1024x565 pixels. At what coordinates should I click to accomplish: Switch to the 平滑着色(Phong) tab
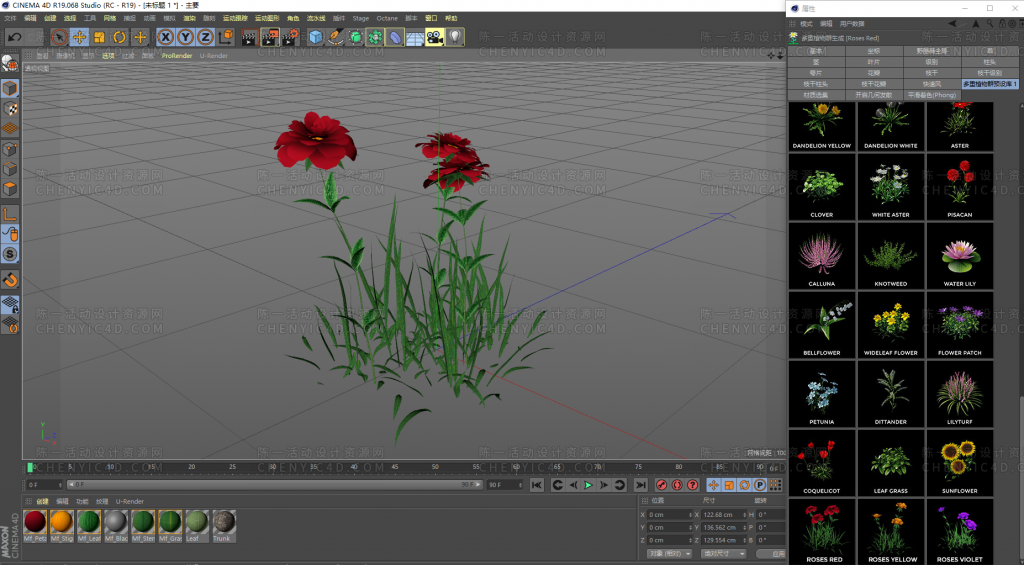pos(932,95)
